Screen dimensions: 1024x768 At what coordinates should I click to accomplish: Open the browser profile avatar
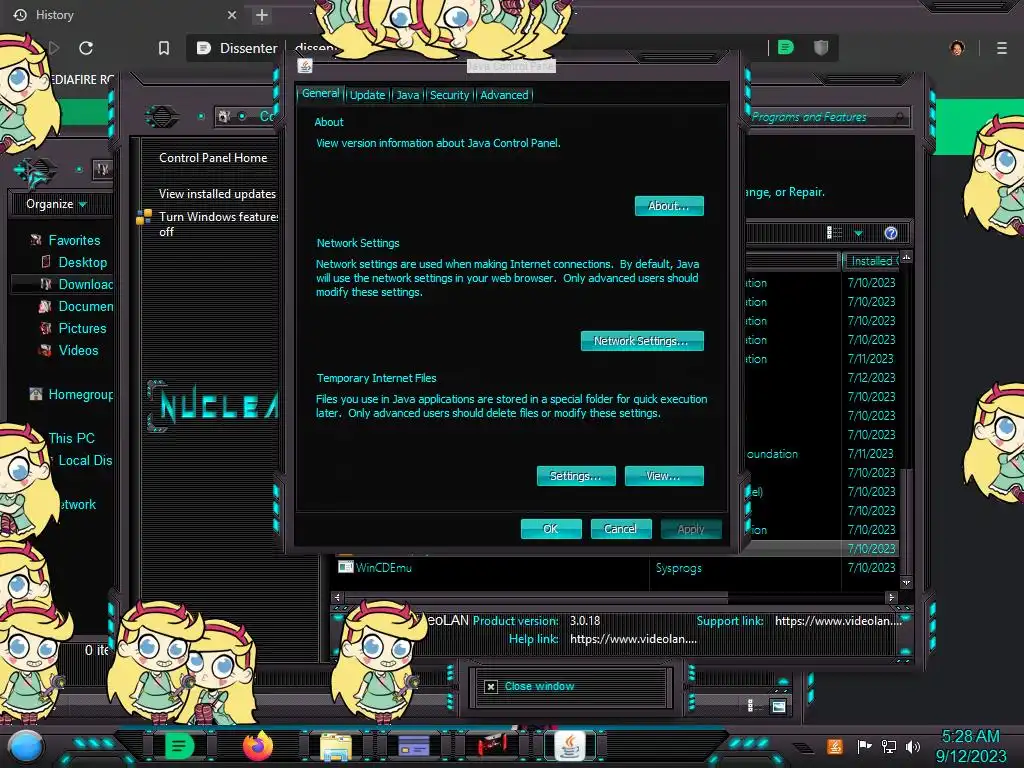[x=957, y=48]
